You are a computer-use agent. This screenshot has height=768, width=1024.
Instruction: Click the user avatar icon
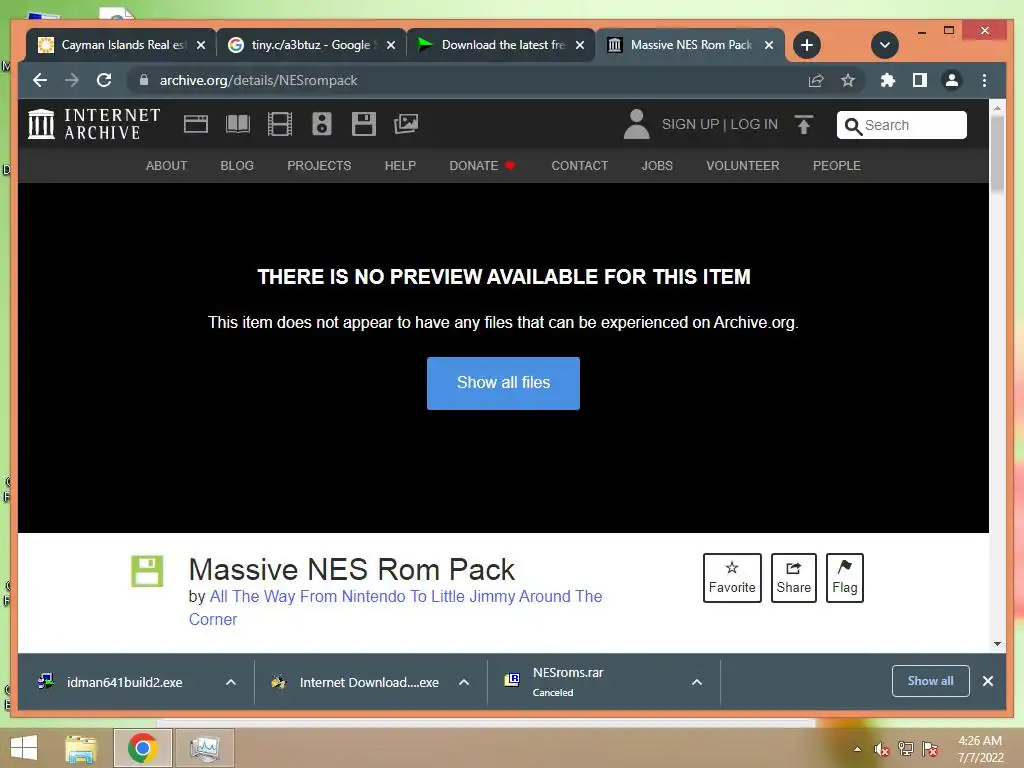[x=636, y=124]
